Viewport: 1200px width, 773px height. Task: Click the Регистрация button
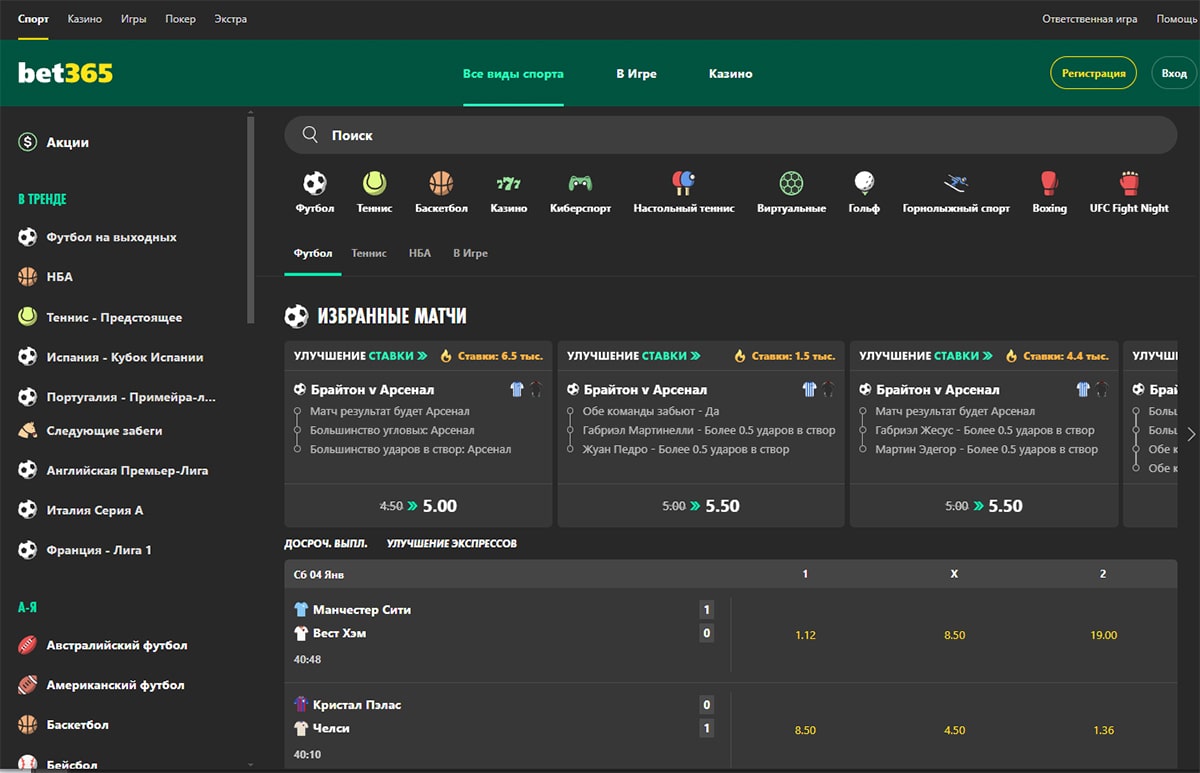1093,73
